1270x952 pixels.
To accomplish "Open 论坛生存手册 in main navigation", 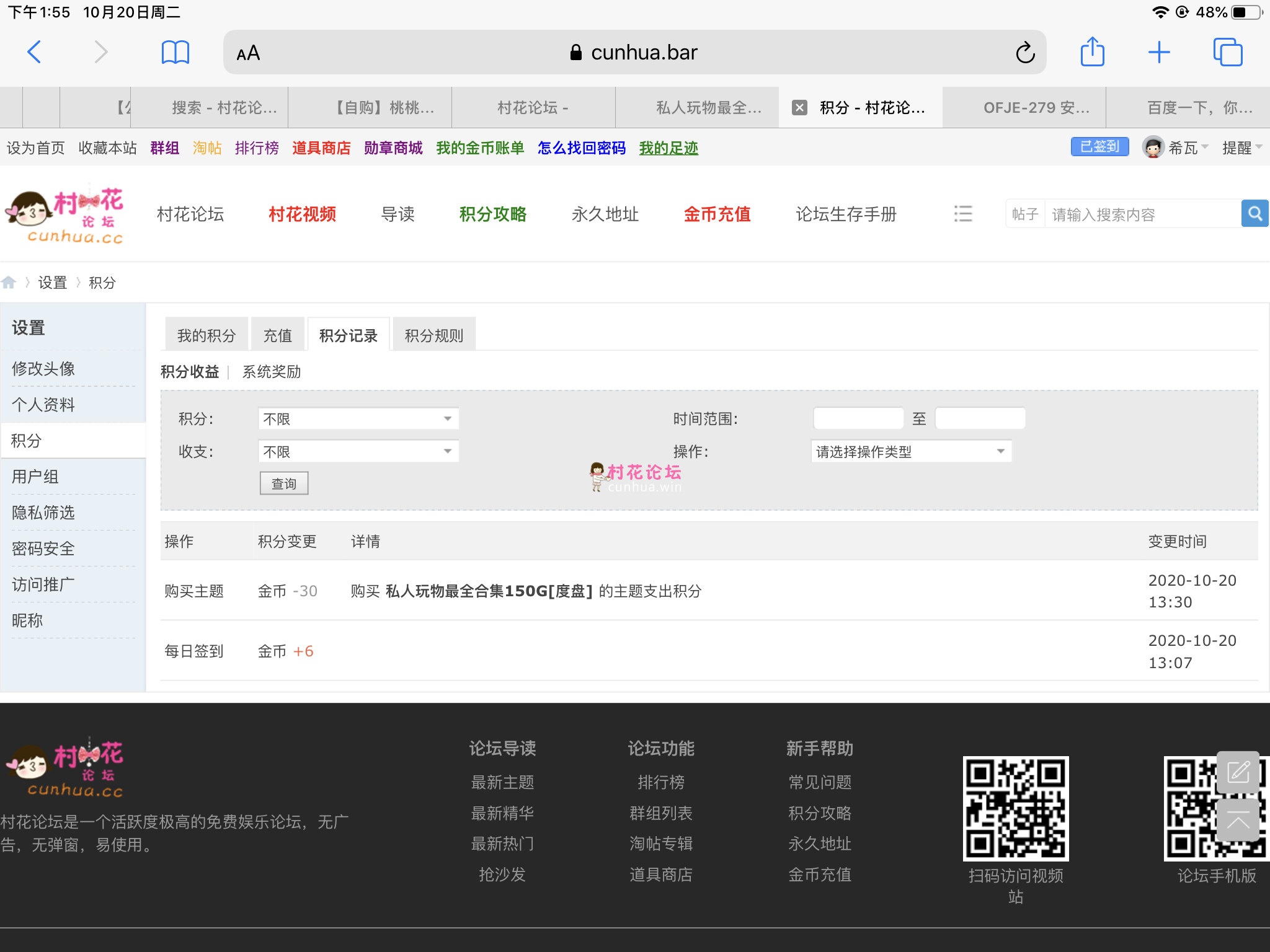I will pyautogui.click(x=846, y=214).
